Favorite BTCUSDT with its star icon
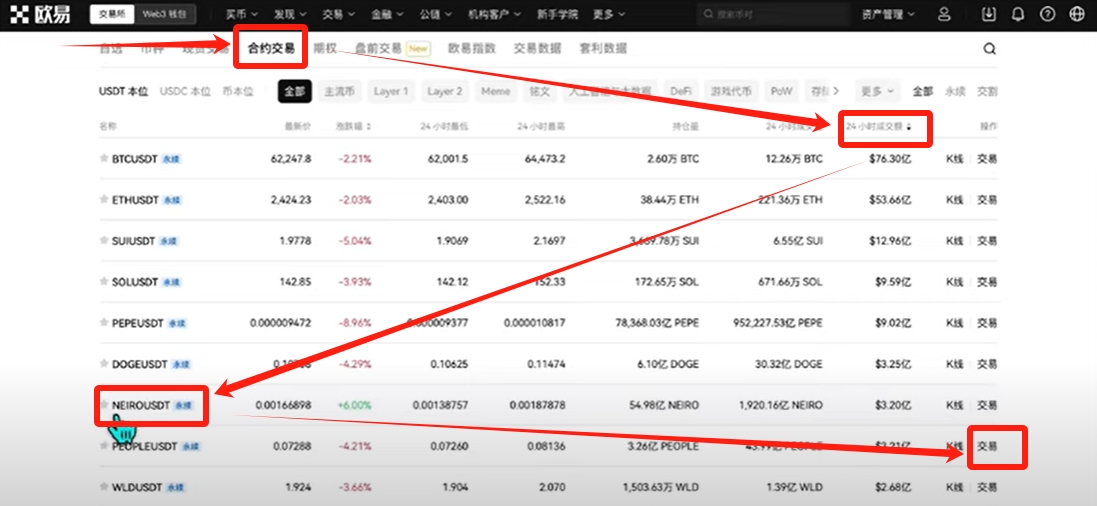The image size is (1097, 506). (x=104, y=159)
